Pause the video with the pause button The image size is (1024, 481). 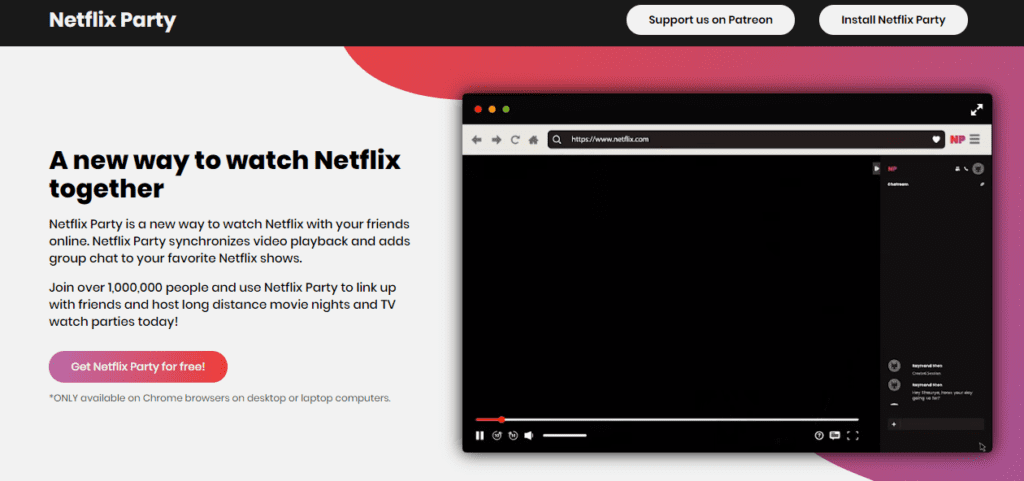coord(480,435)
